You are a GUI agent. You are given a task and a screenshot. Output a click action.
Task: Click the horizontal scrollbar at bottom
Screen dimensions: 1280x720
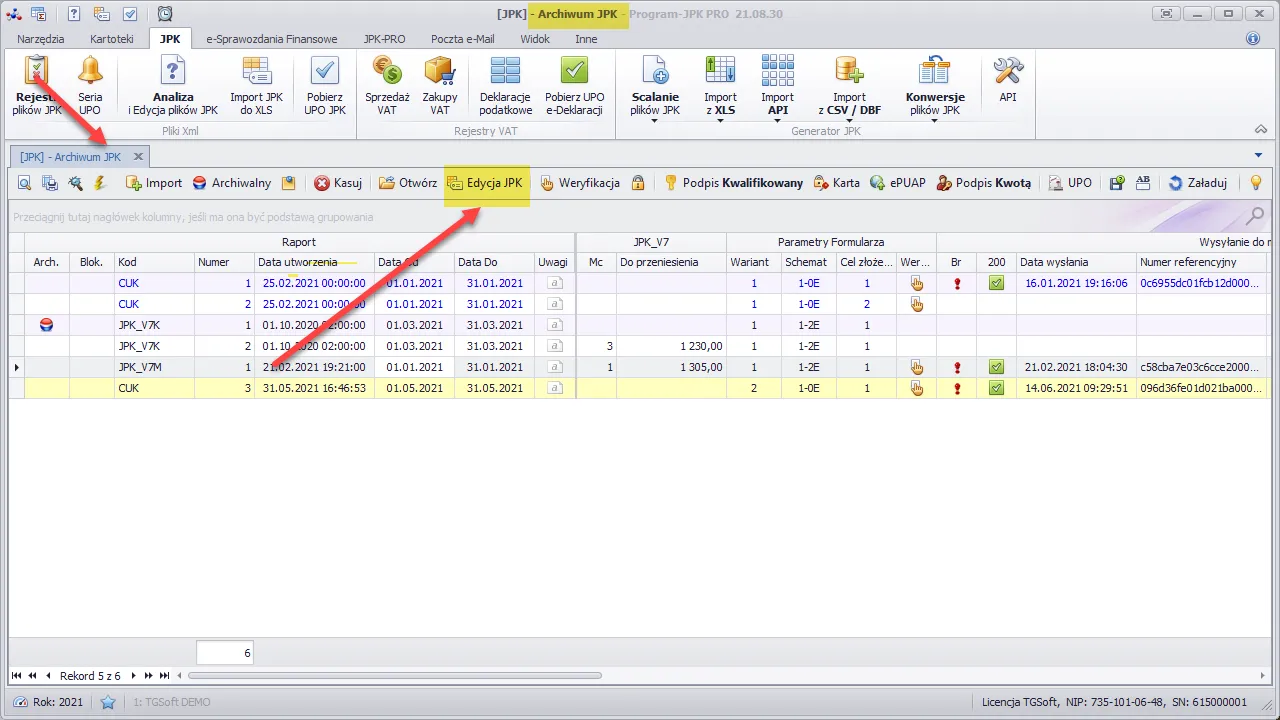[394, 676]
